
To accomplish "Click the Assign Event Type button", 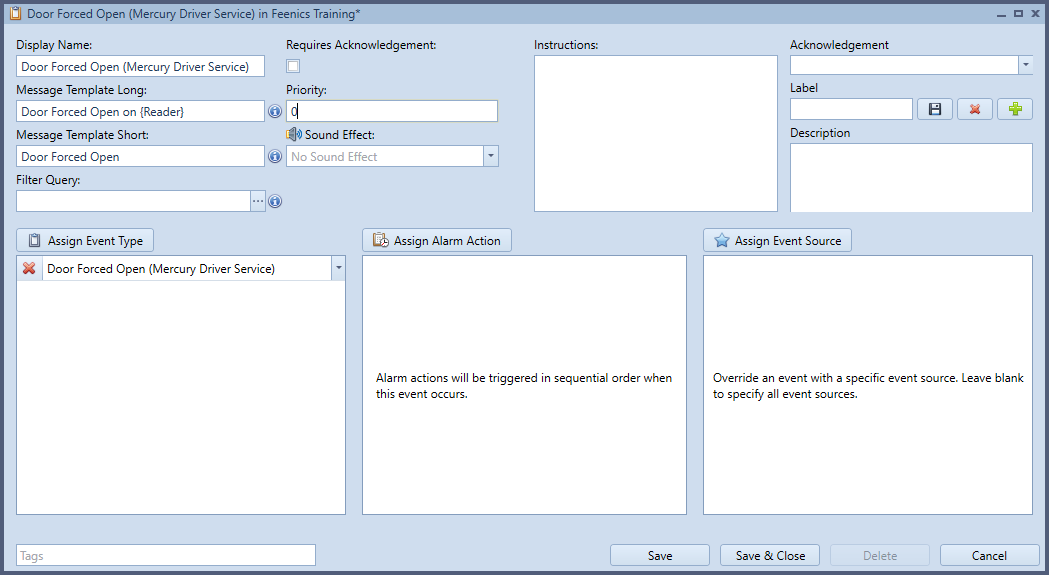I will click(85, 240).
